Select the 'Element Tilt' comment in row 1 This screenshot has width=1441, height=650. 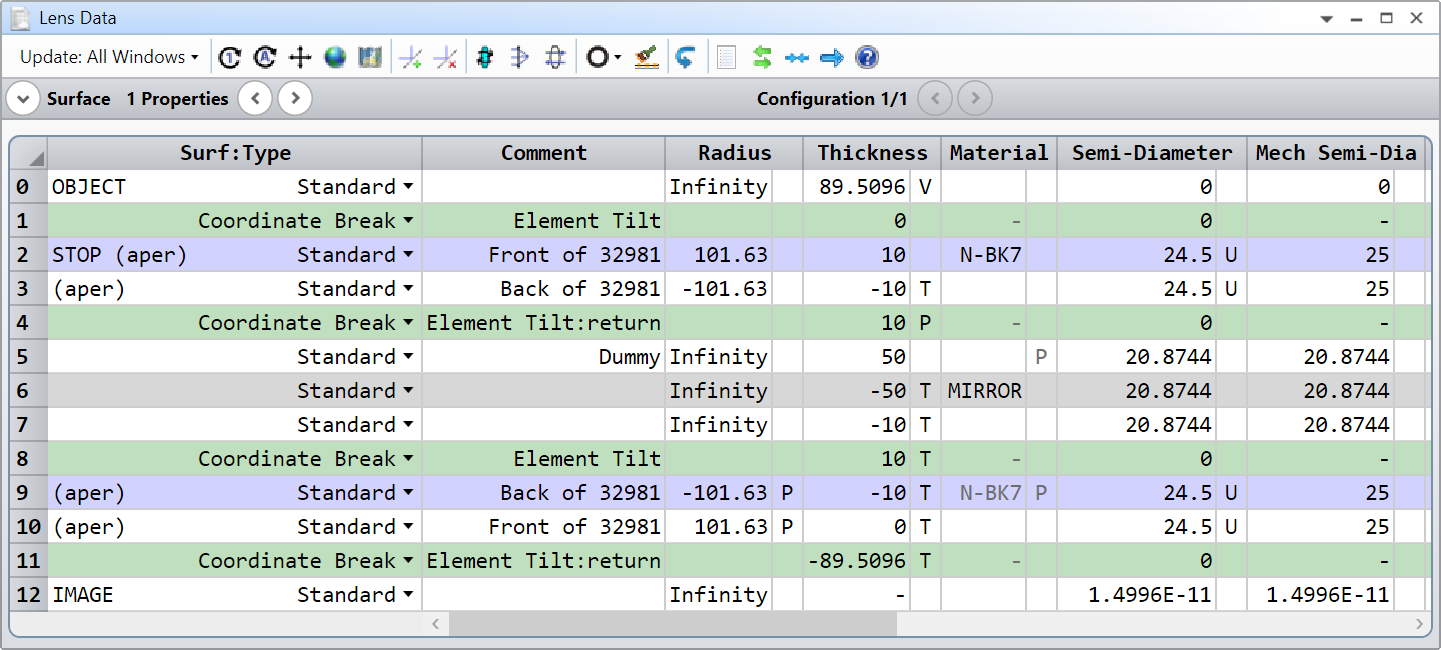544,221
